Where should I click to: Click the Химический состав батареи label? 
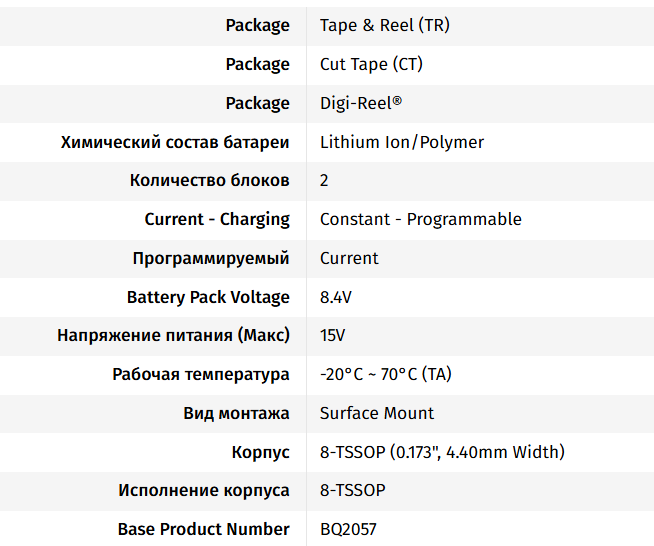point(175,142)
